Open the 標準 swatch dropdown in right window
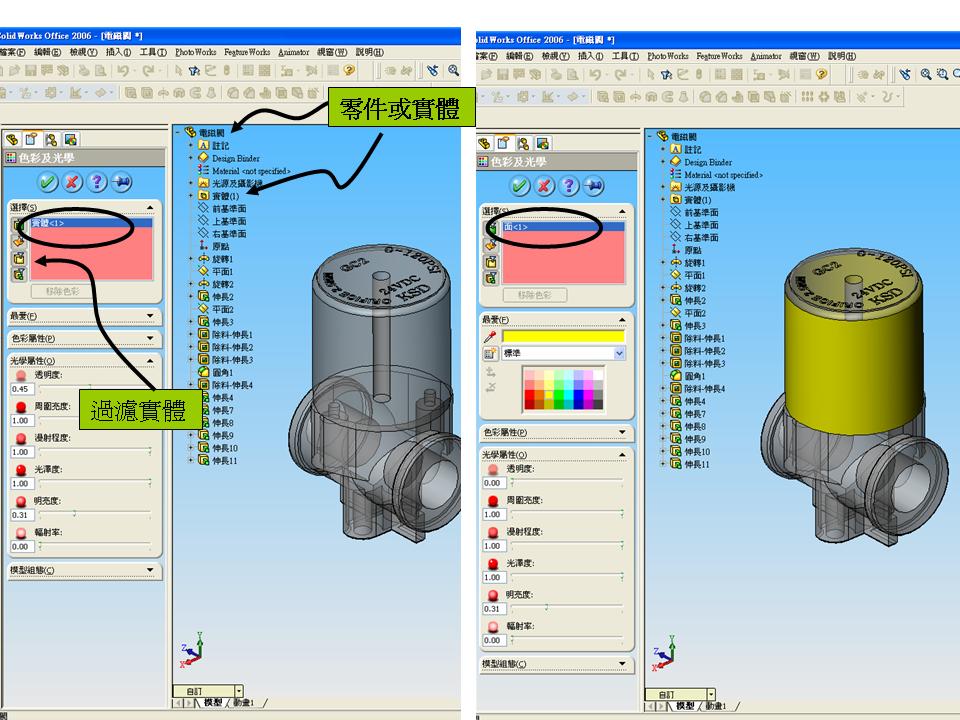Screen dimensions: 960x720 tap(619, 353)
